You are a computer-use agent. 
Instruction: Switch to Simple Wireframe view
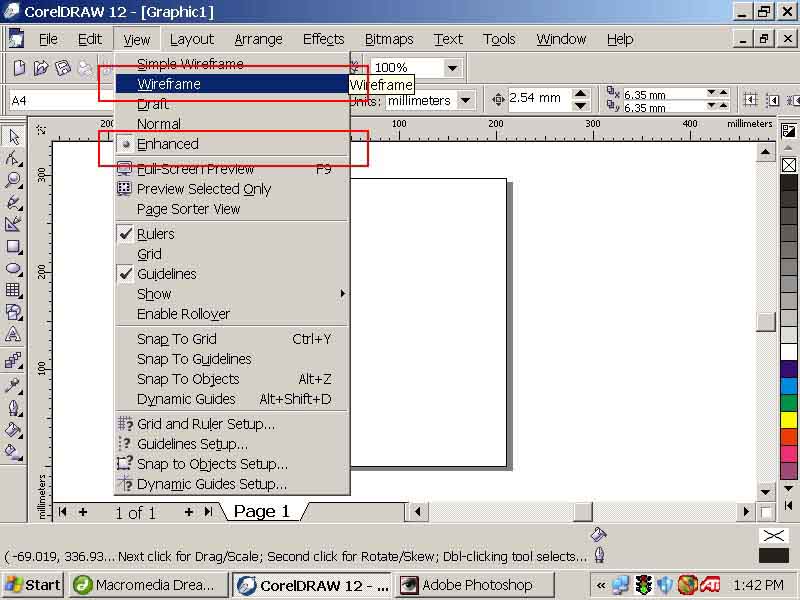(233, 64)
